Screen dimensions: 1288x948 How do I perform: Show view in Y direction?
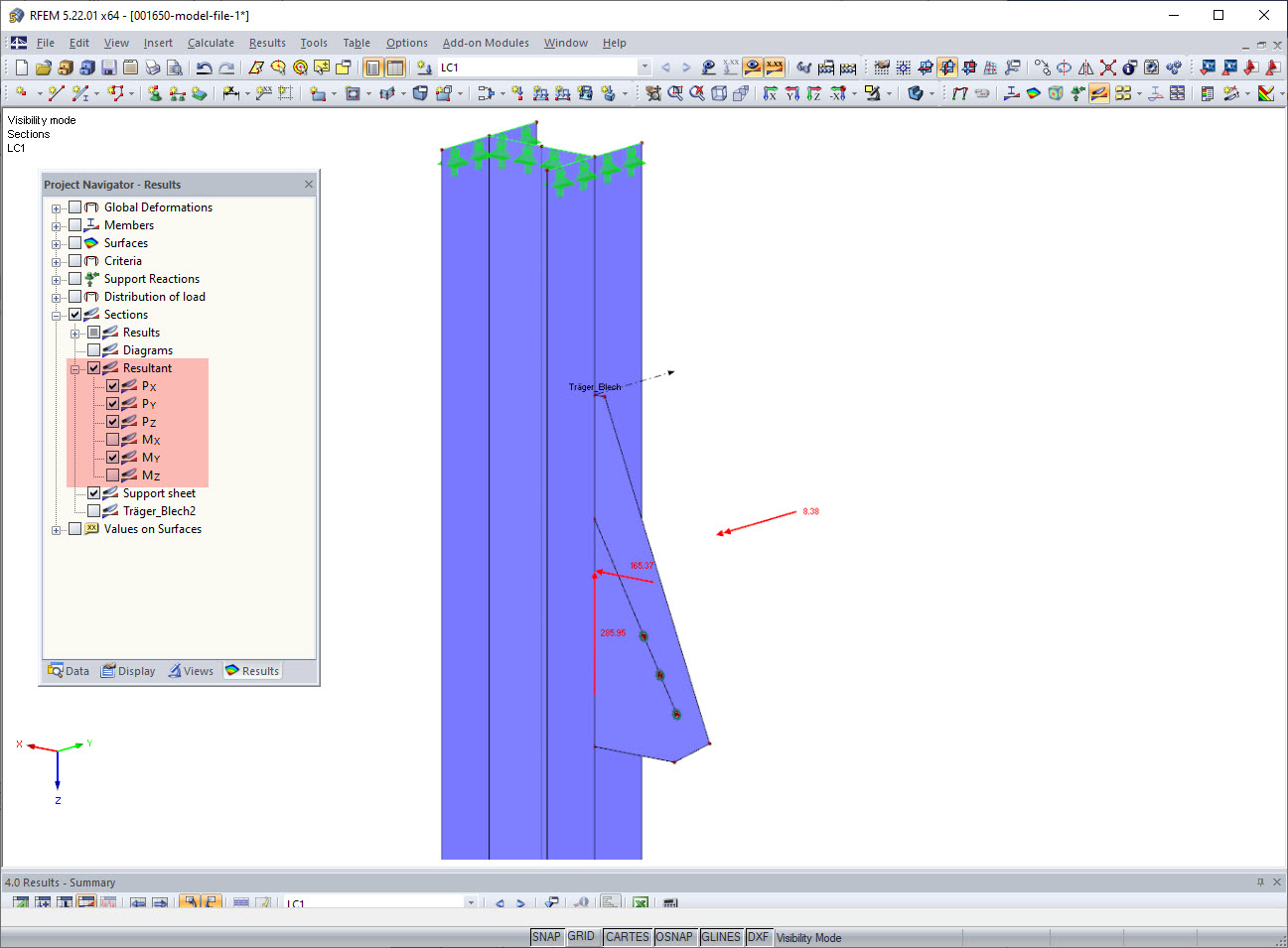(x=792, y=93)
